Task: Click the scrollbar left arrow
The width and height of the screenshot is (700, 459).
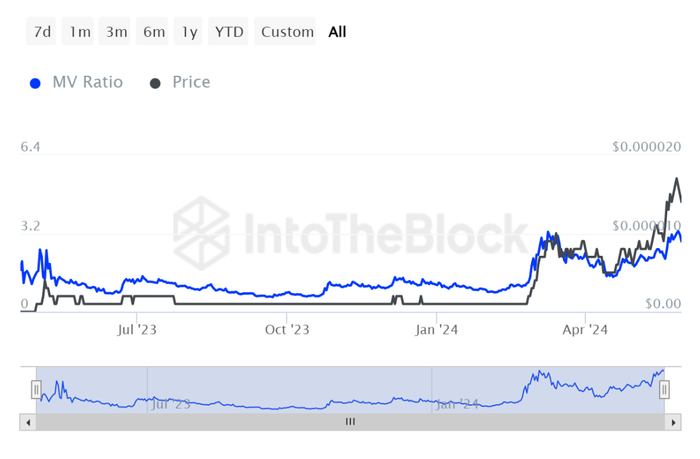Action: pyautogui.click(x=28, y=422)
